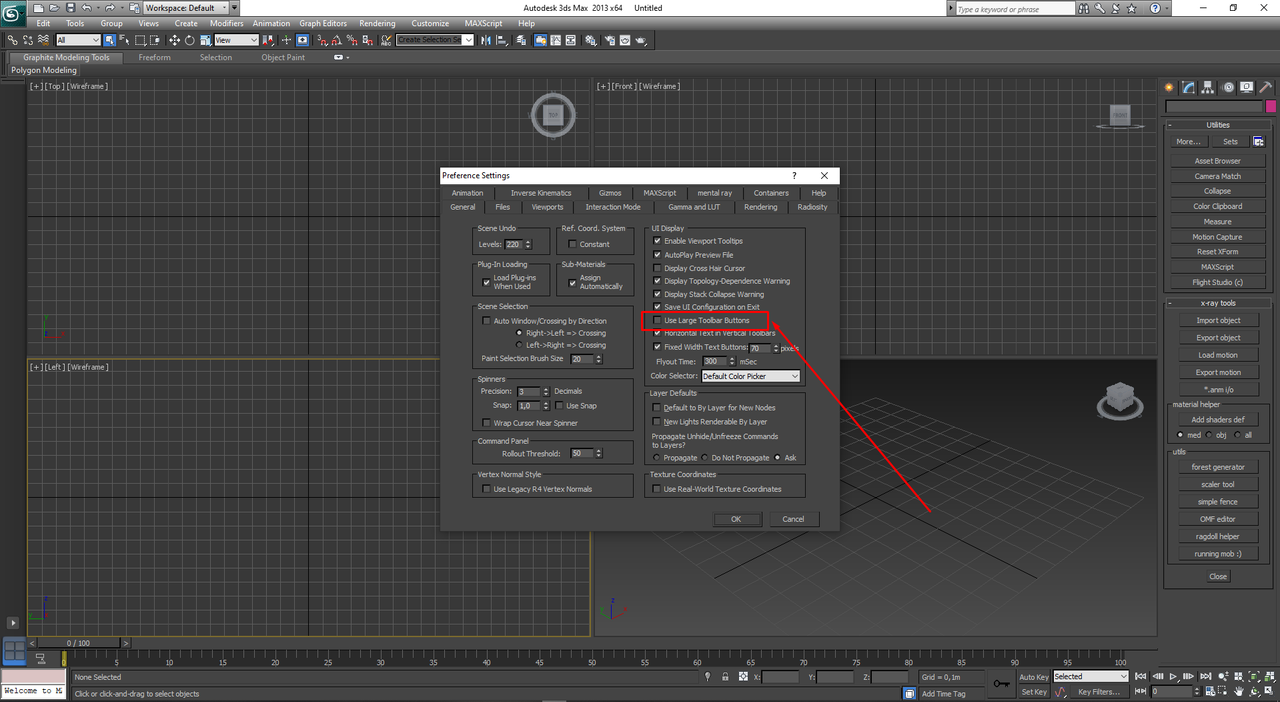
Task: Click the Save File icon in title bar
Action: pyautogui.click(x=70, y=8)
